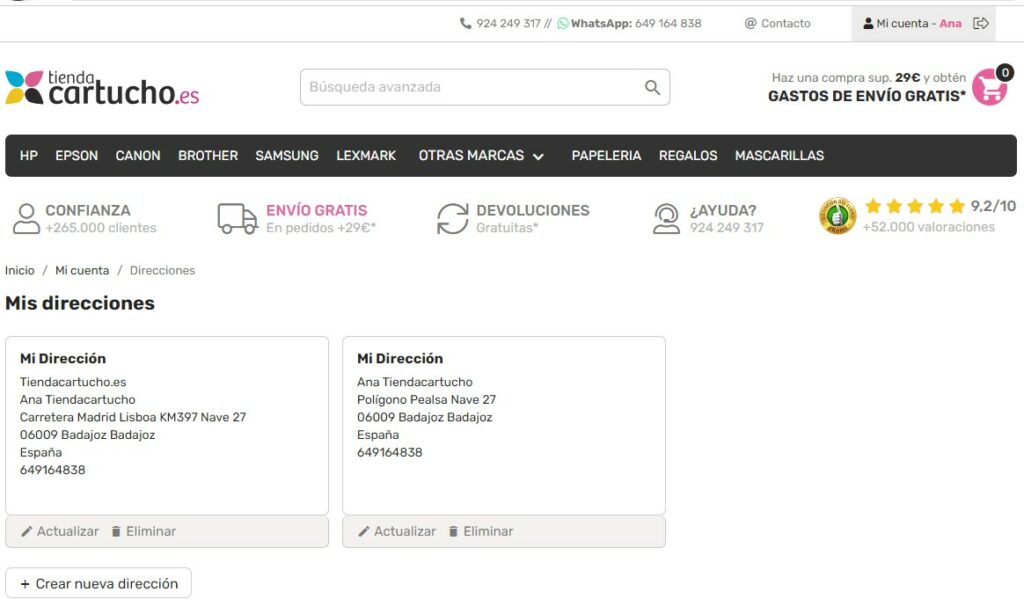1024x614 pixels.
Task: Delete the Carretera Madrid Lisboa address
Action: 144,532
